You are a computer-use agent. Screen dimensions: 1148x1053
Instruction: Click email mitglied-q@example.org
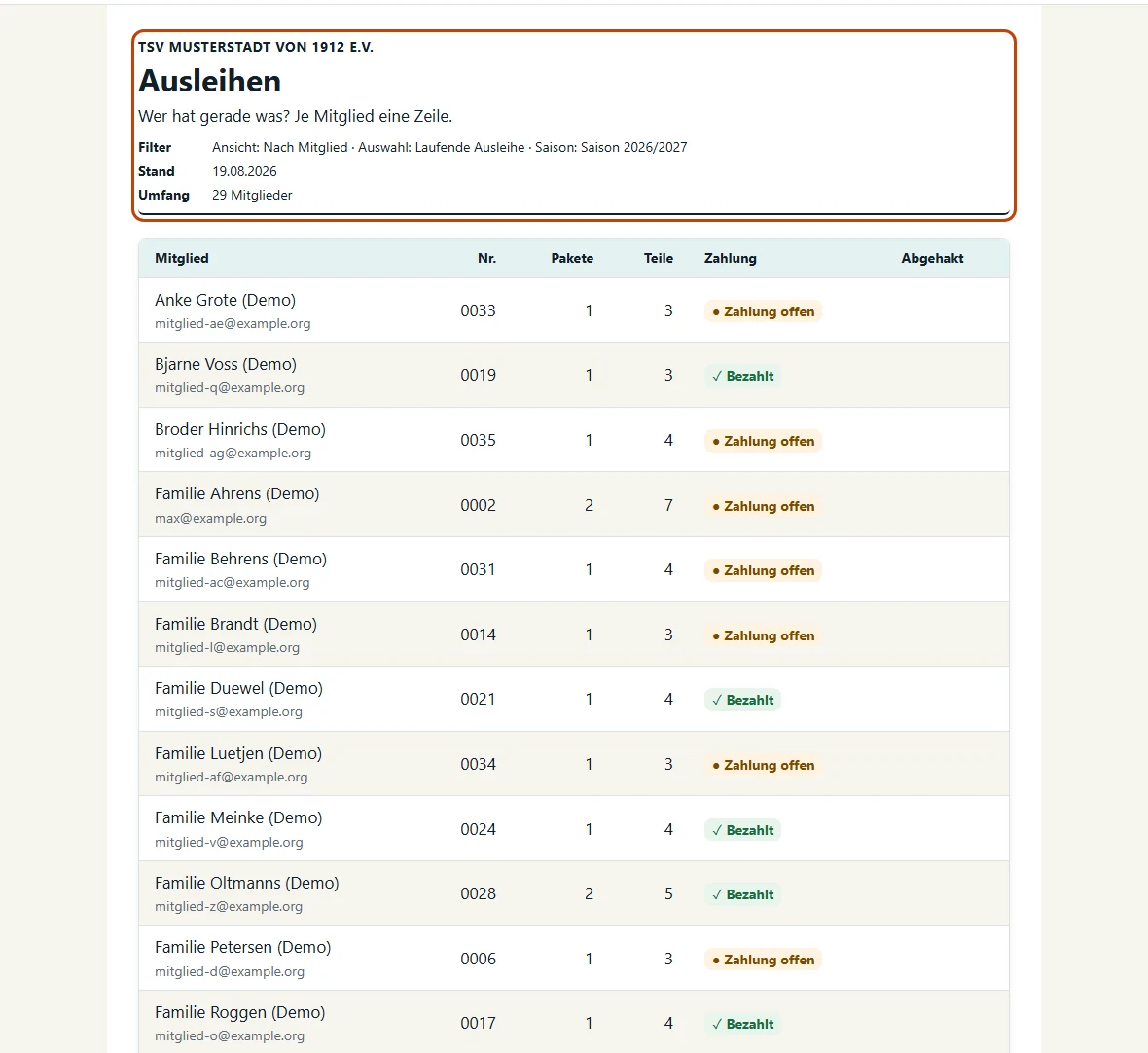230,388
